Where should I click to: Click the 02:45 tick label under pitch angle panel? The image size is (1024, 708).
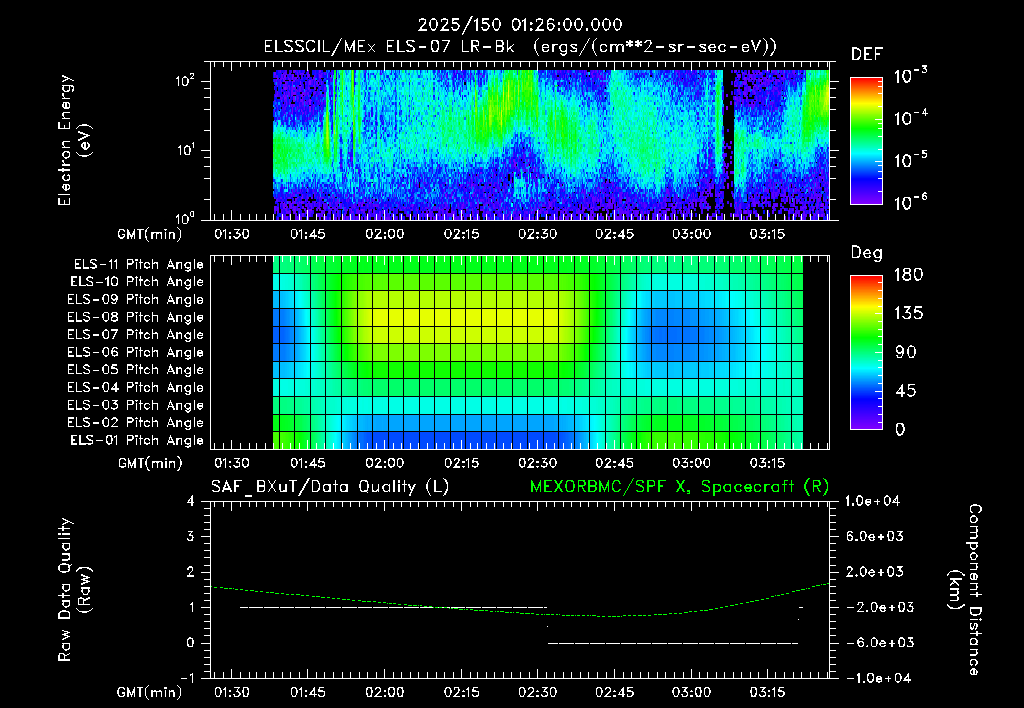coord(614,463)
